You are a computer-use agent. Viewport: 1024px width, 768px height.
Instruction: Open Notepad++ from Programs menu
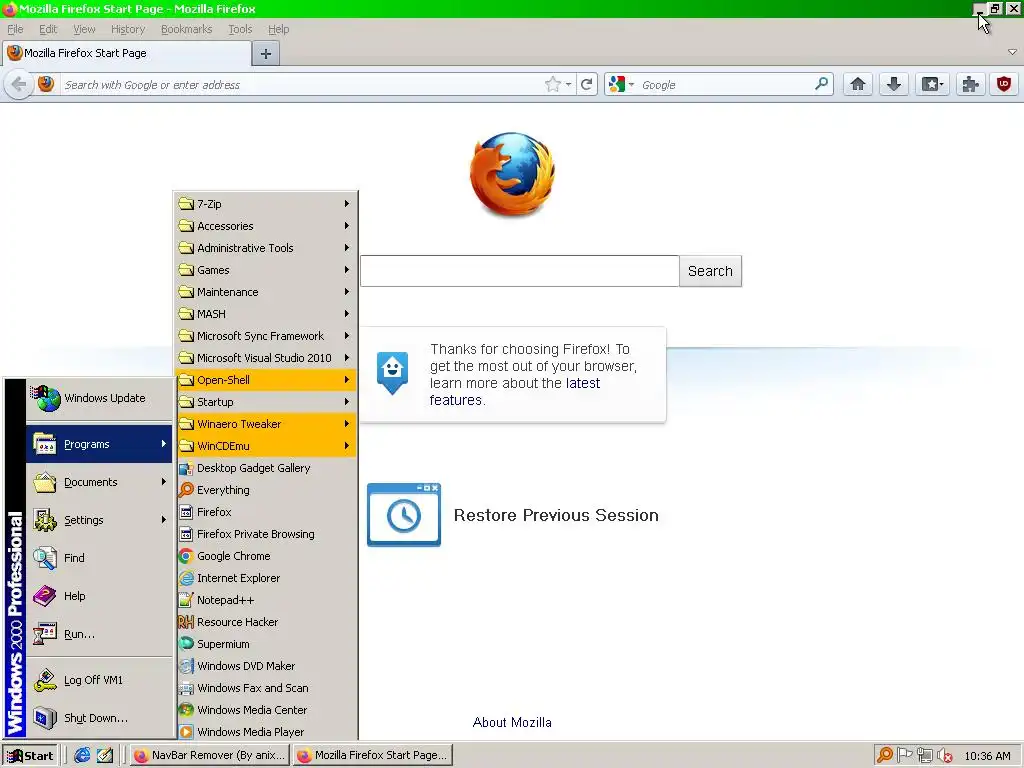coord(266,600)
